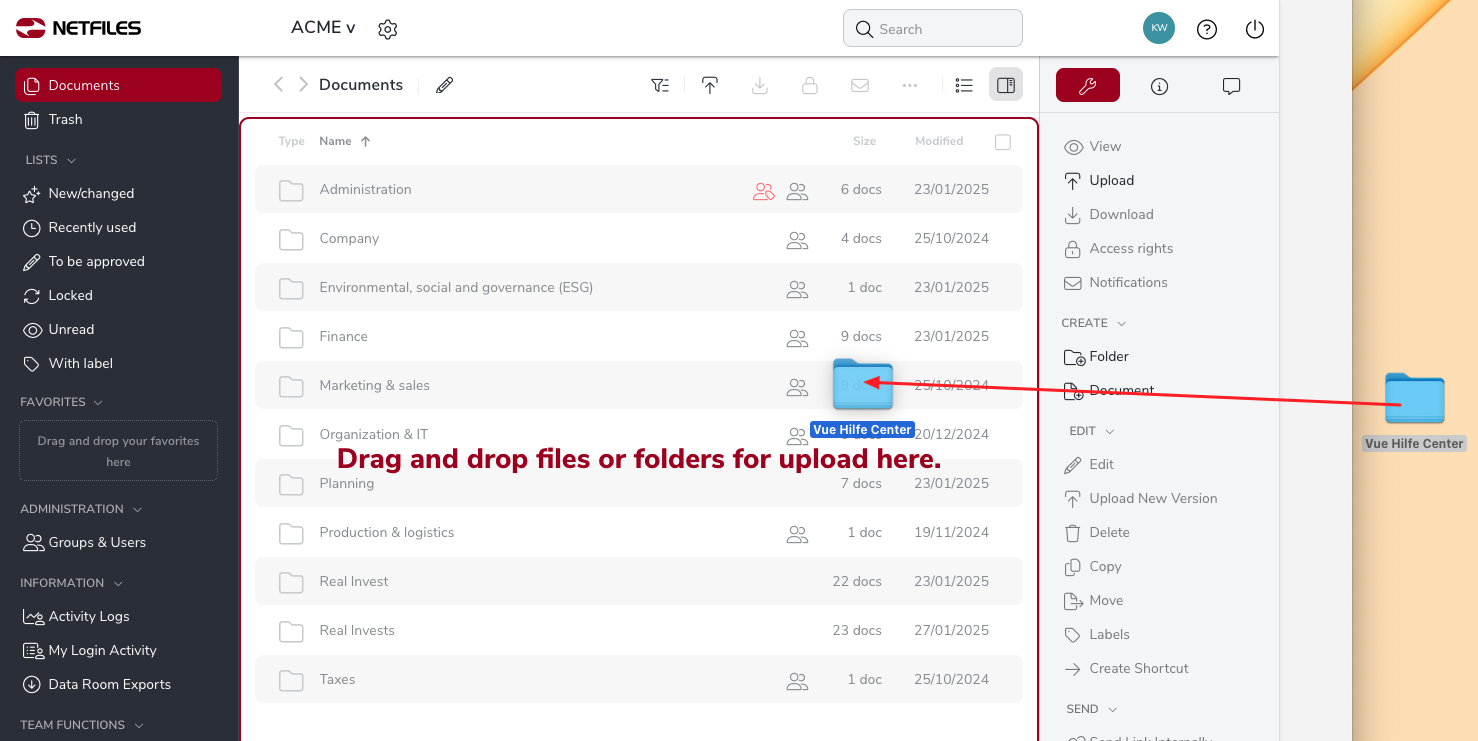1478x741 pixels.
Task: Sort by the Name column header
Action: [x=345, y=141]
